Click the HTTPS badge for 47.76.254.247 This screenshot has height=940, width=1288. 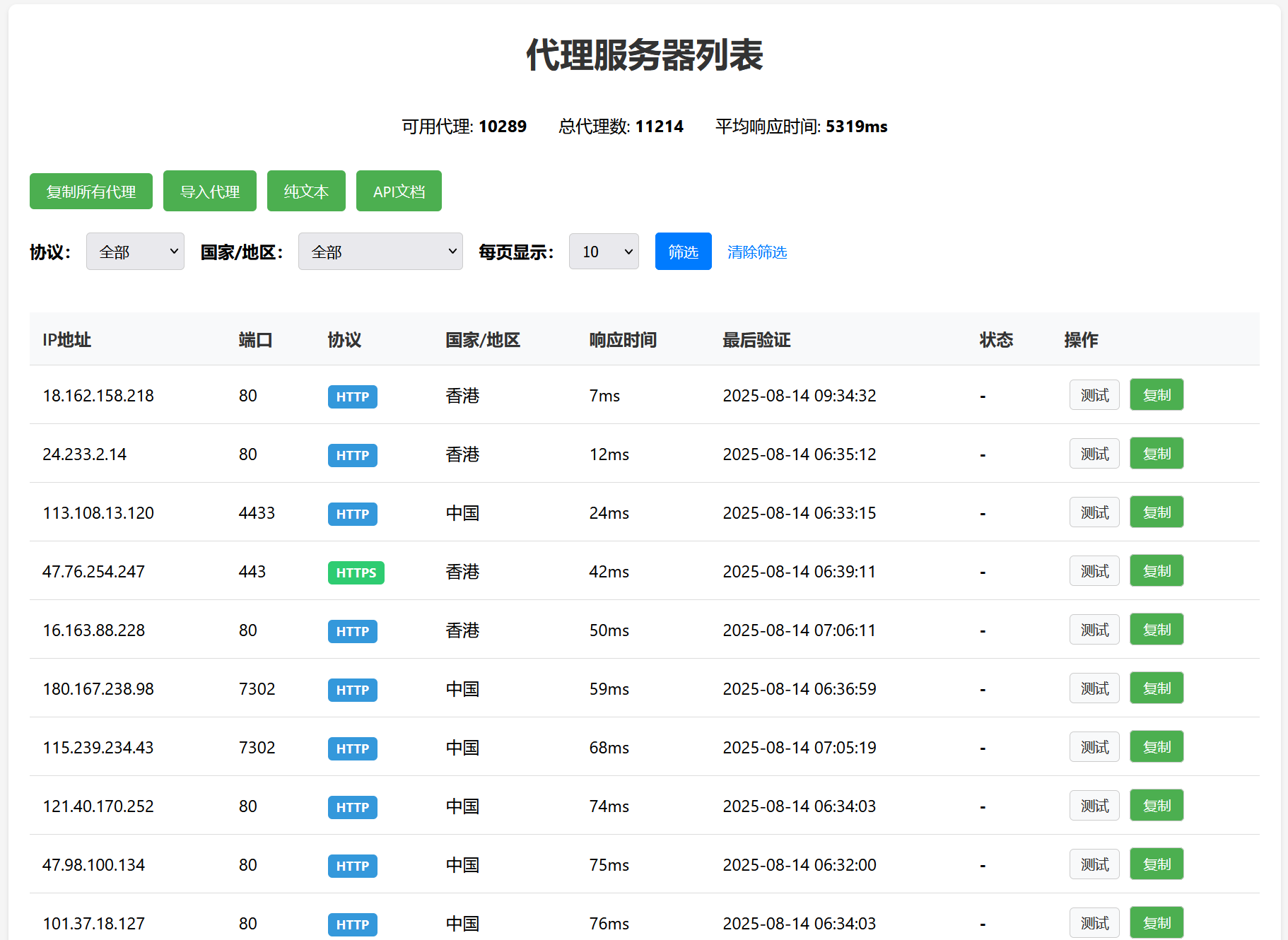(x=356, y=572)
